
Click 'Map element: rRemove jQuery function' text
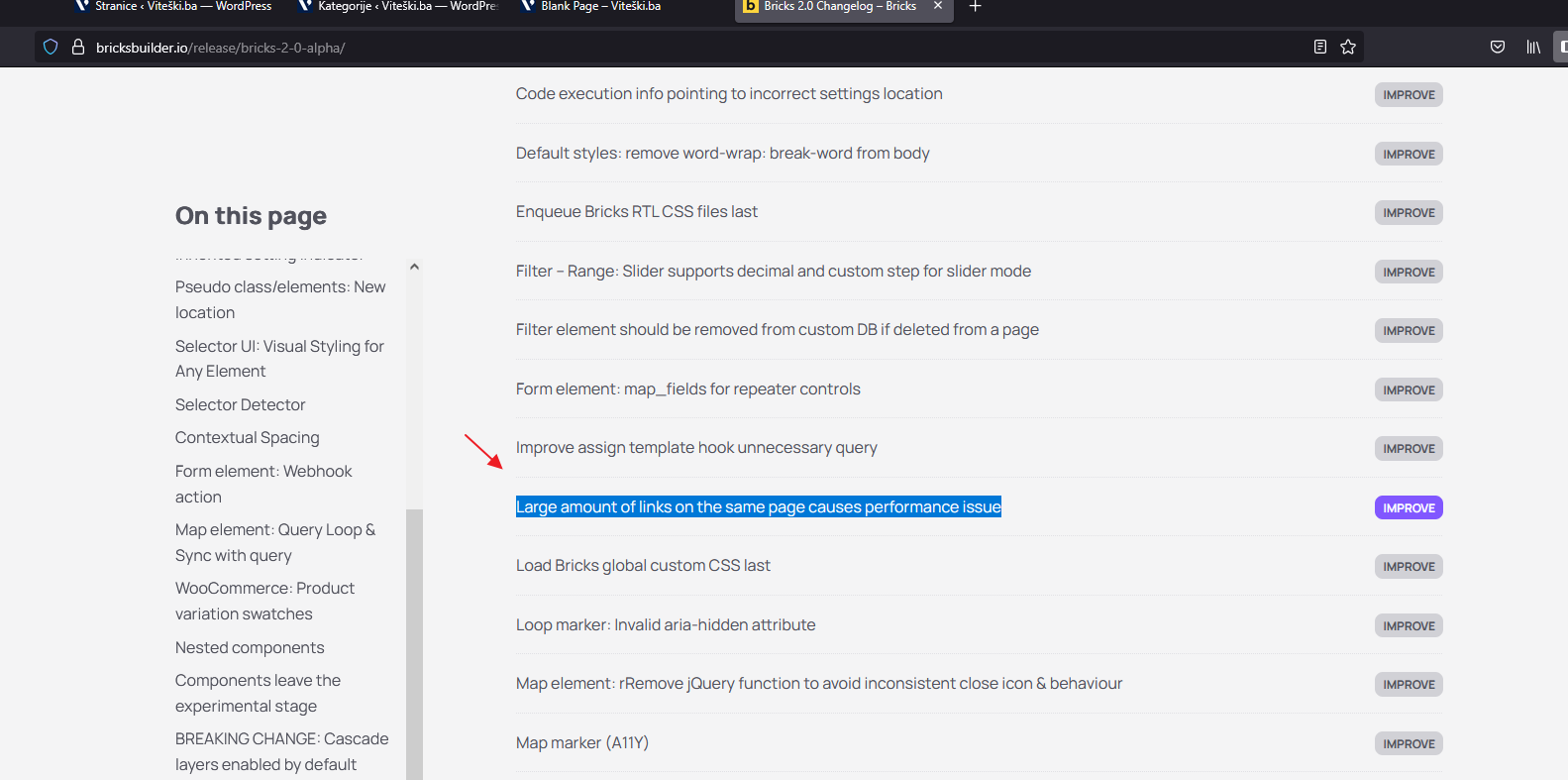(x=819, y=683)
